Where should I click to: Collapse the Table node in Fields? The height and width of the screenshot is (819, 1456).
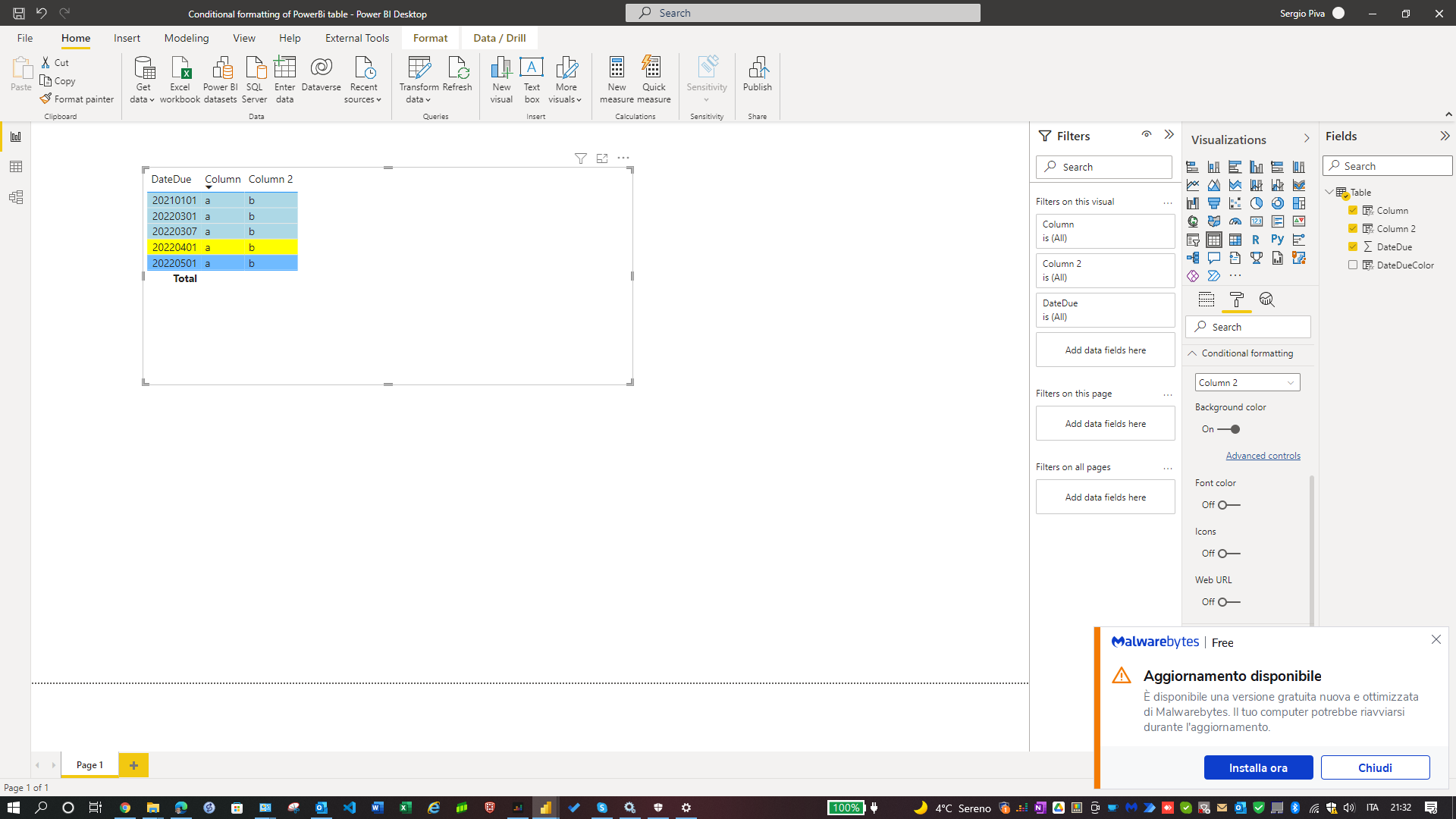pos(1329,193)
